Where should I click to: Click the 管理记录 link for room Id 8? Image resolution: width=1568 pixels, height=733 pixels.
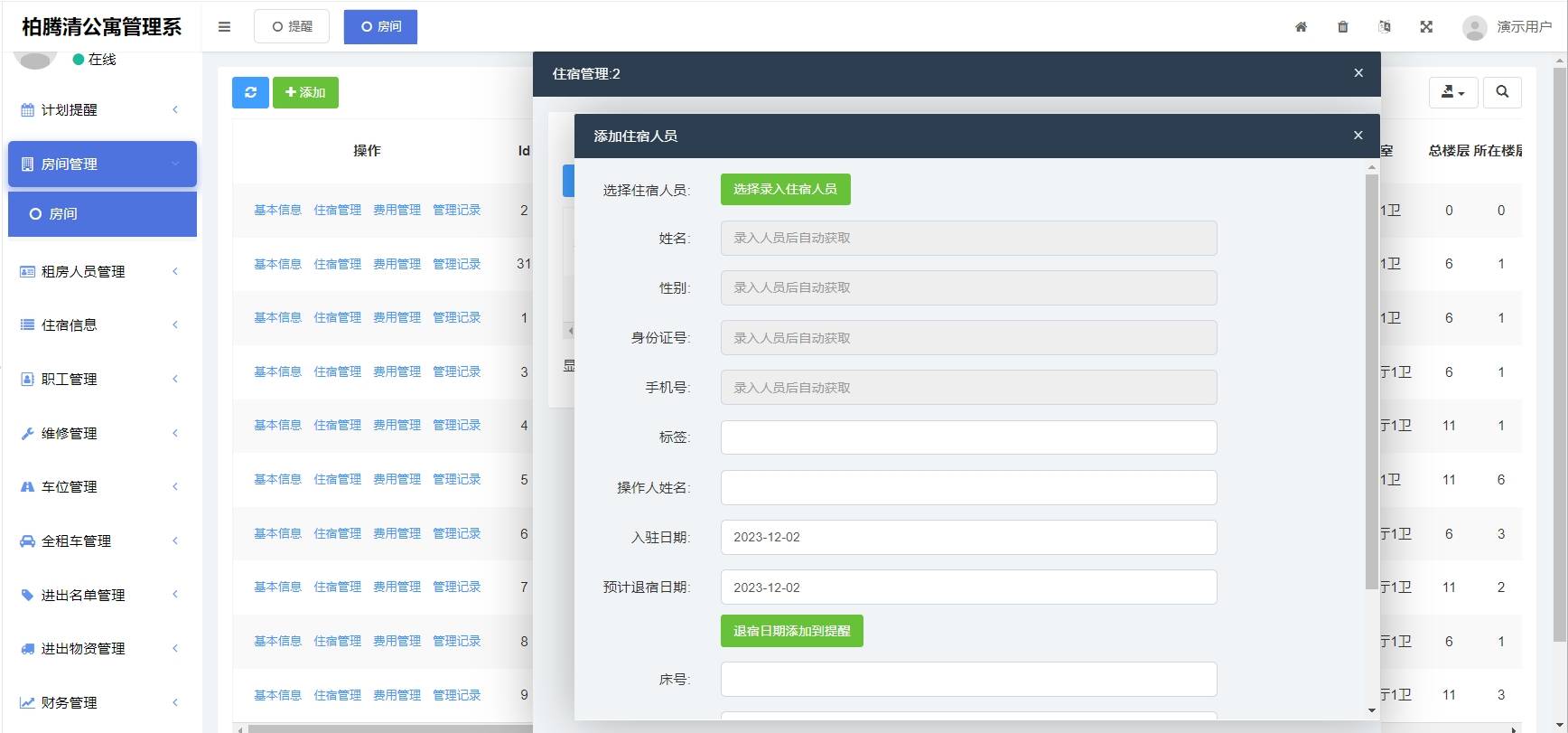456,641
